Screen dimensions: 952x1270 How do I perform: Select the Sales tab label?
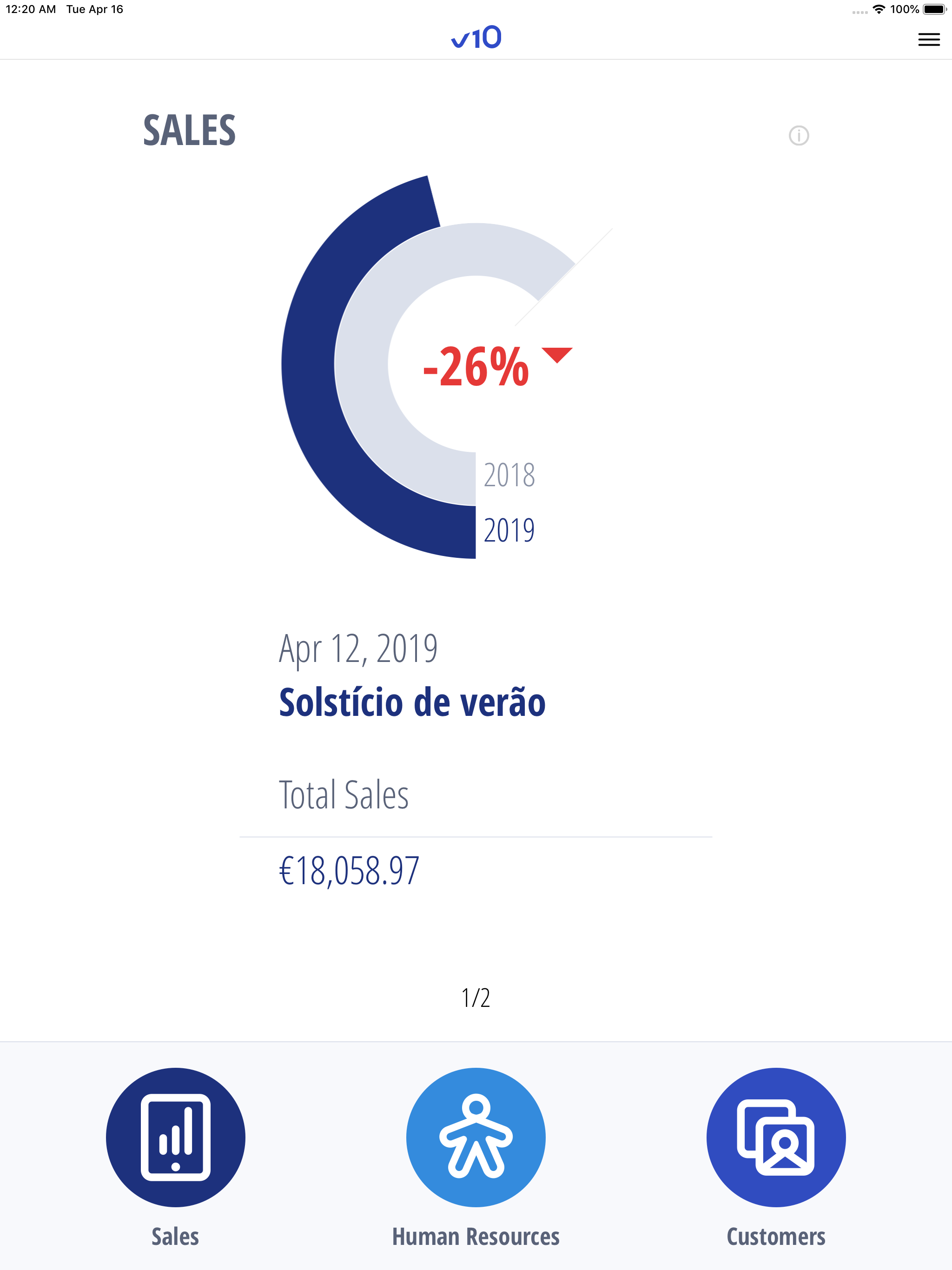point(175,1236)
